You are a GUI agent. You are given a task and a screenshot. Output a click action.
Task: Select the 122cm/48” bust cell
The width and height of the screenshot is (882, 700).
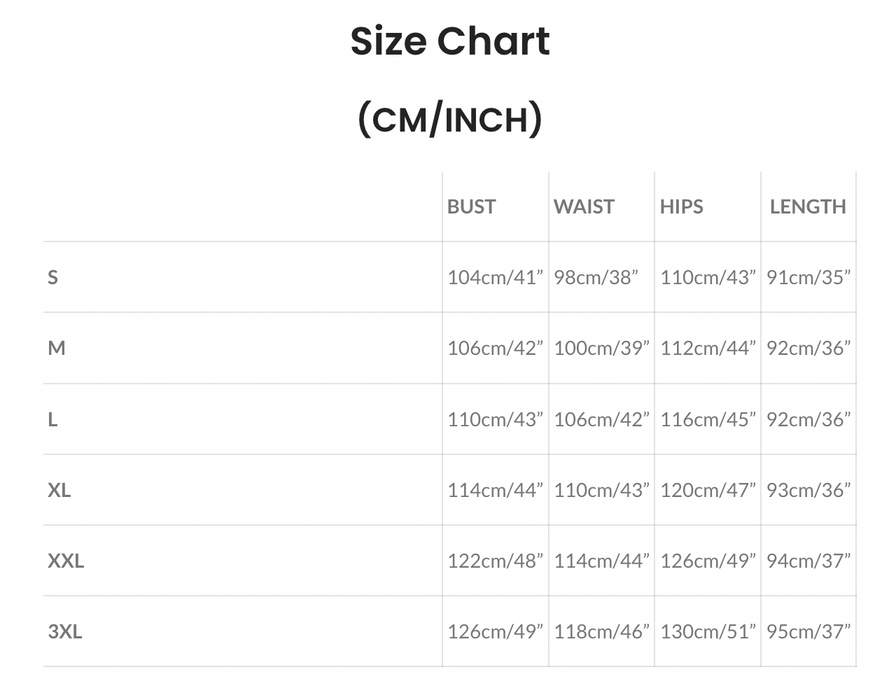tap(495, 561)
